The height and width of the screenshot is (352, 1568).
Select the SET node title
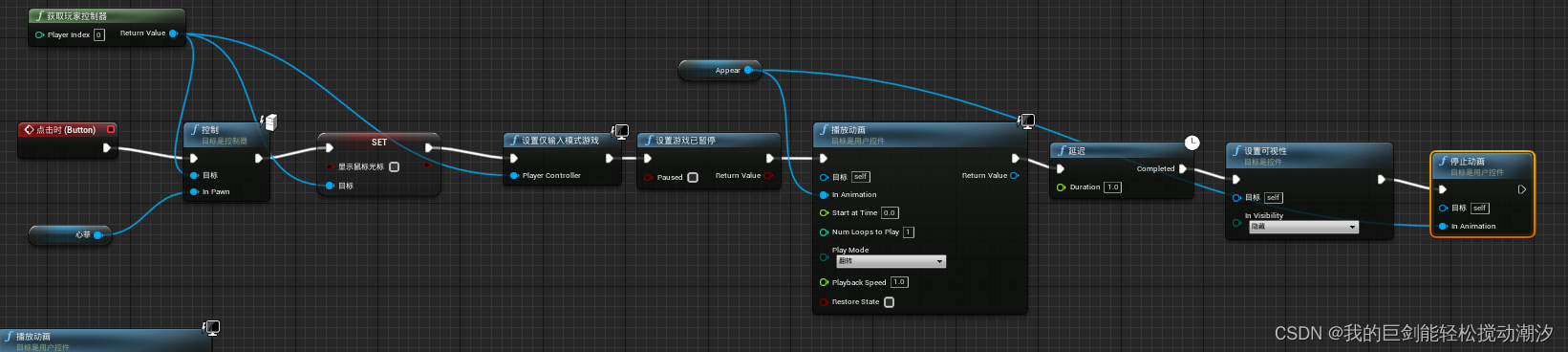pyautogui.click(x=379, y=142)
